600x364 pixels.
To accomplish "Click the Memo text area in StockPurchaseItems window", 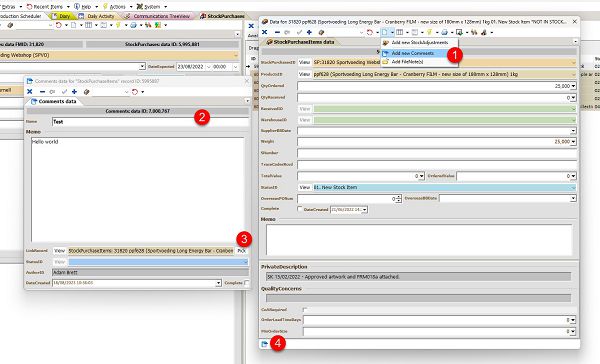I will click(419, 240).
